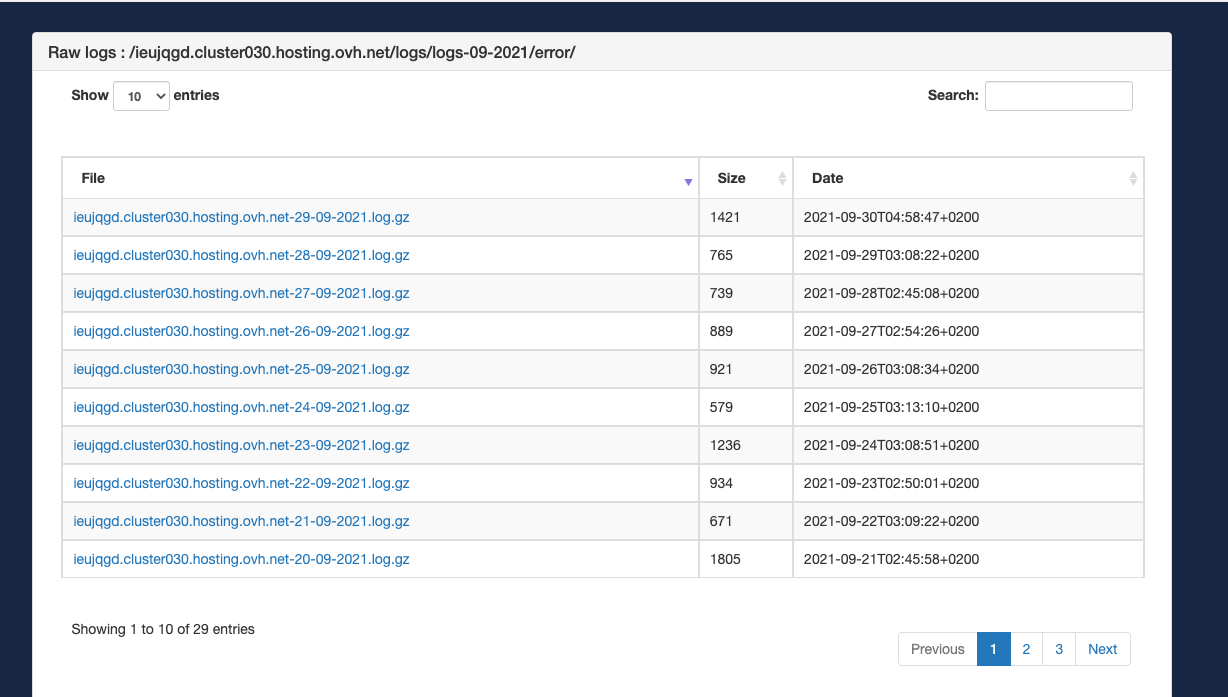The image size is (1228, 697).
Task: Open the 27-09-2021 log.gz link
Action: (x=241, y=293)
